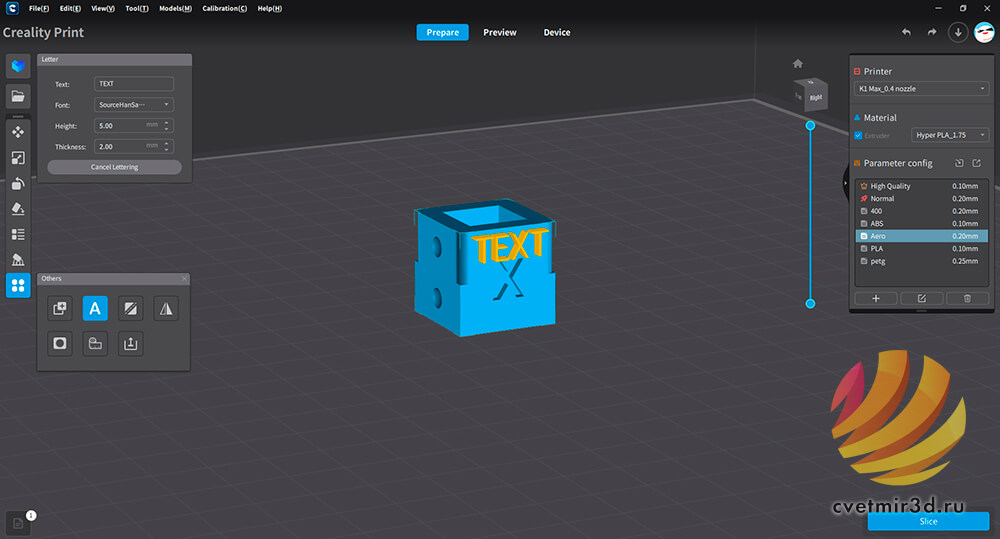1000x539 pixels.
Task: Open the Help menu
Action: click(x=270, y=8)
